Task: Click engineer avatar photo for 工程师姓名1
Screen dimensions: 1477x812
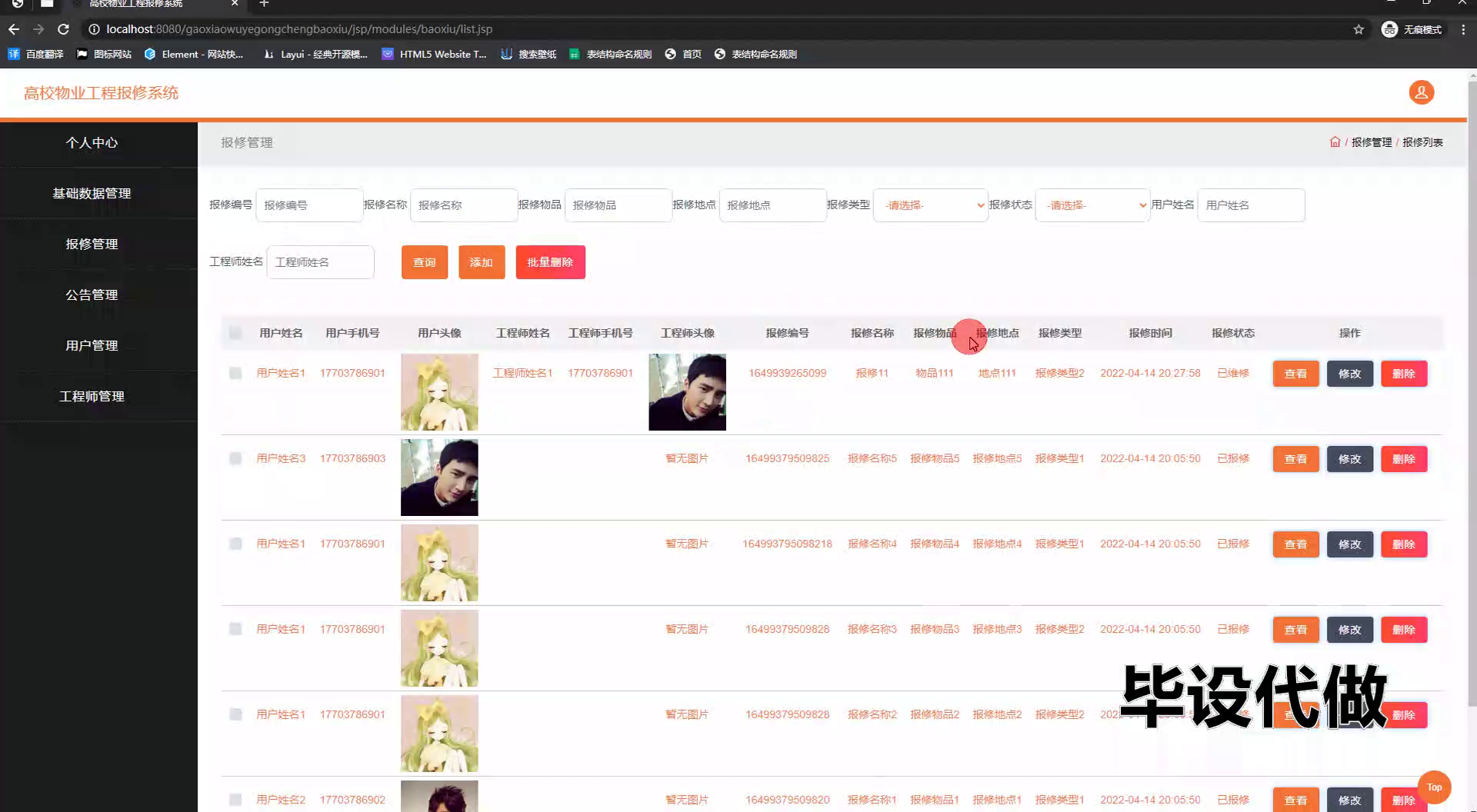Action: click(687, 392)
